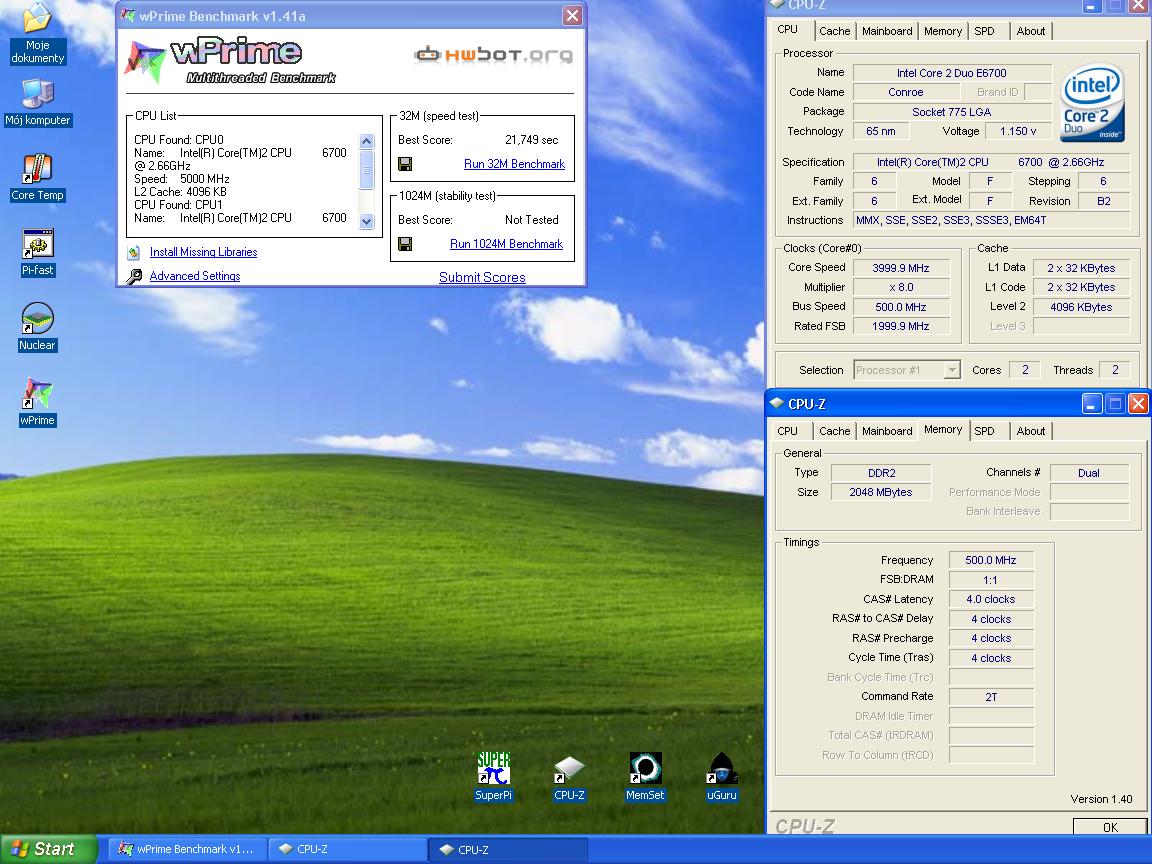Click FSB:DRAM value 1:1
Screen dimensions: 1152x864
[990, 580]
